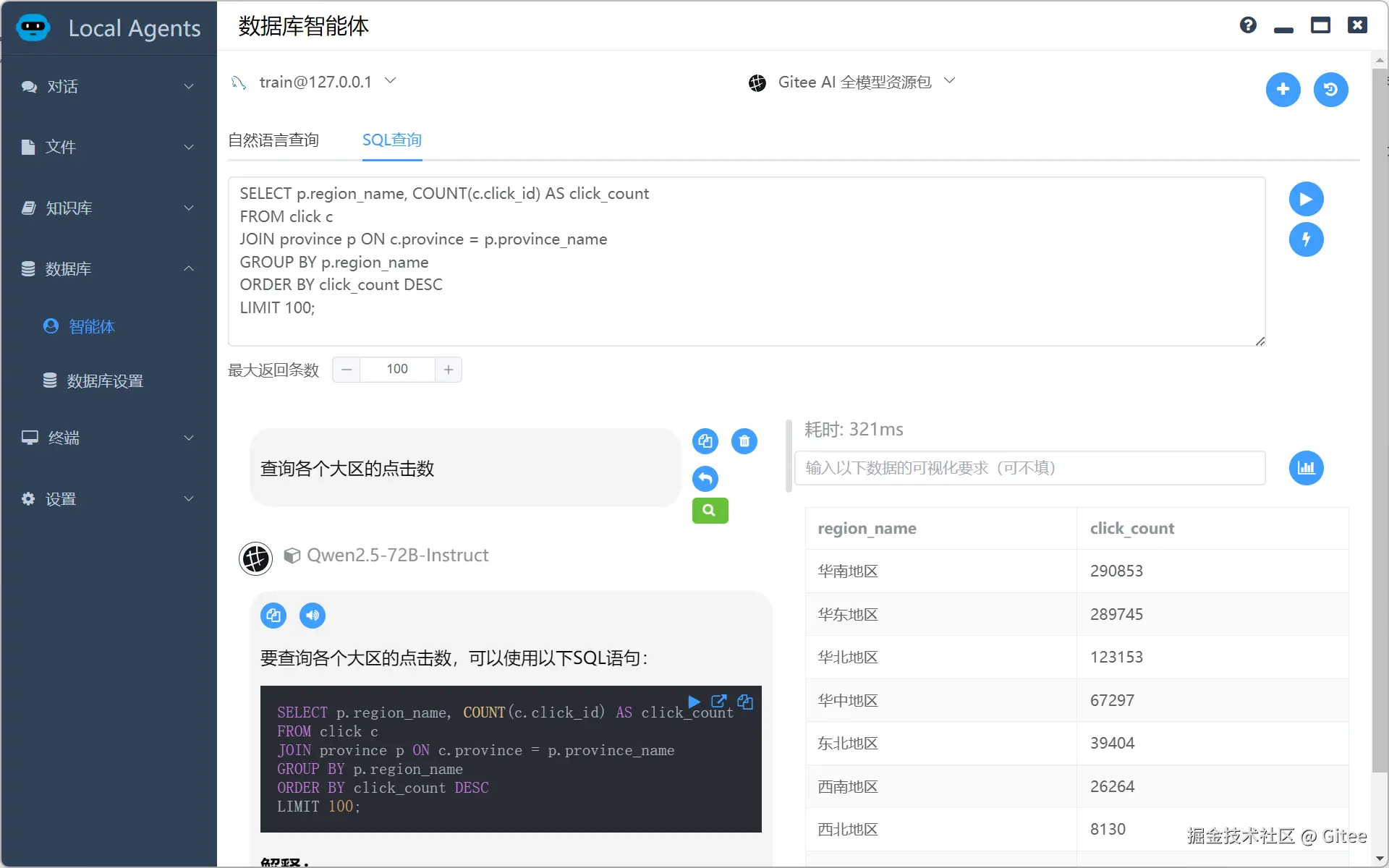Image resolution: width=1389 pixels, height=868 pixels.
Task: Delete the query message with trash icon
Action: [744, 441]
